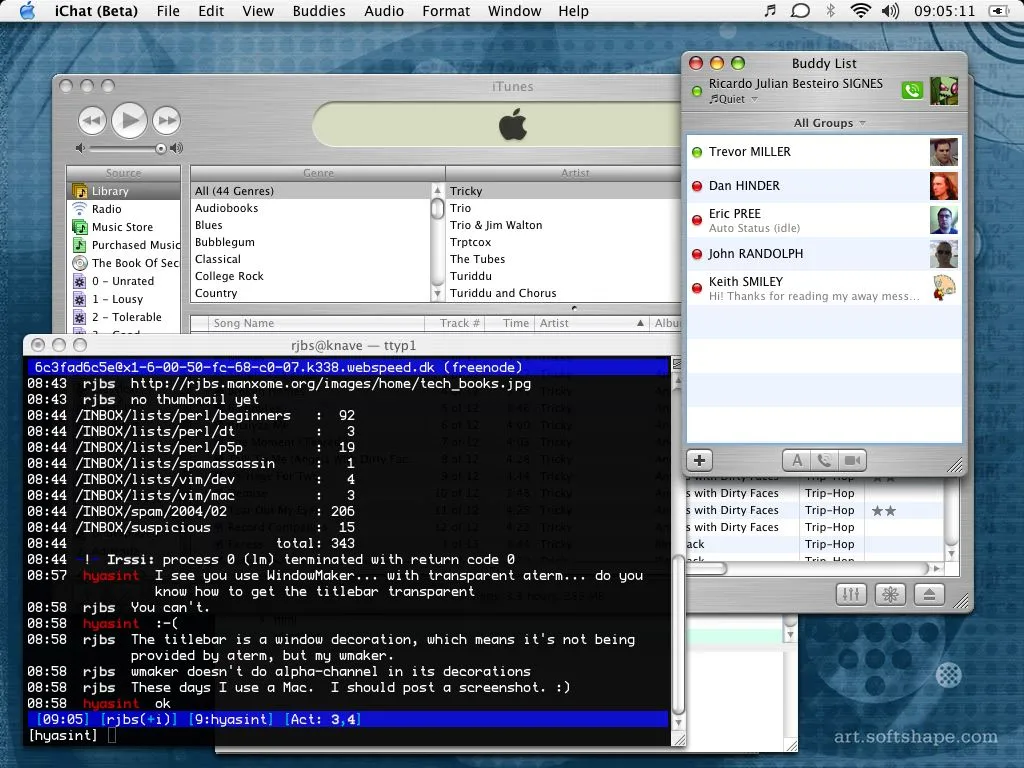This screenshot has width=1024, height=768.
Task: Select the Country genre
Action: coord(311,293)
